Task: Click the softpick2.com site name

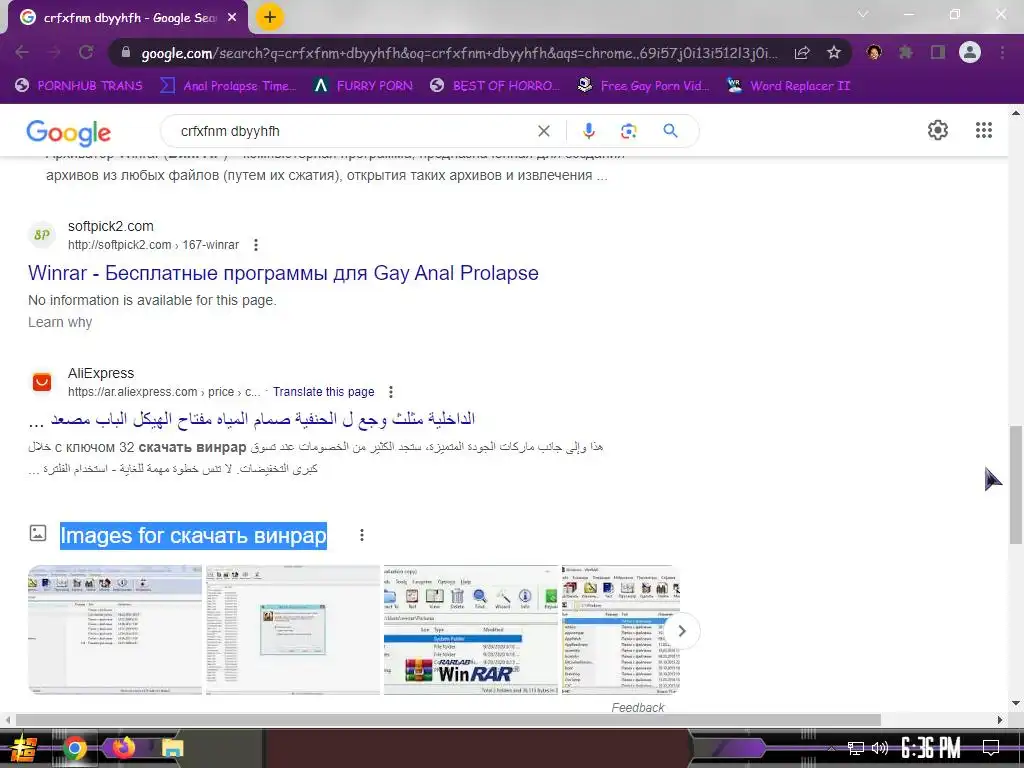Action: point(110,226)
